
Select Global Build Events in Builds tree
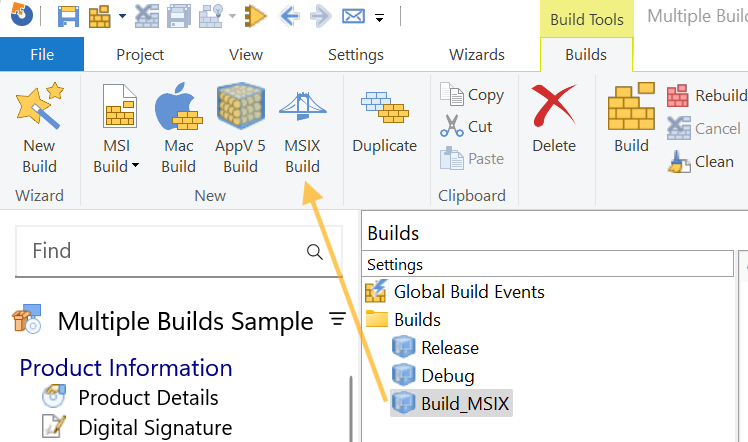(455, 292)
